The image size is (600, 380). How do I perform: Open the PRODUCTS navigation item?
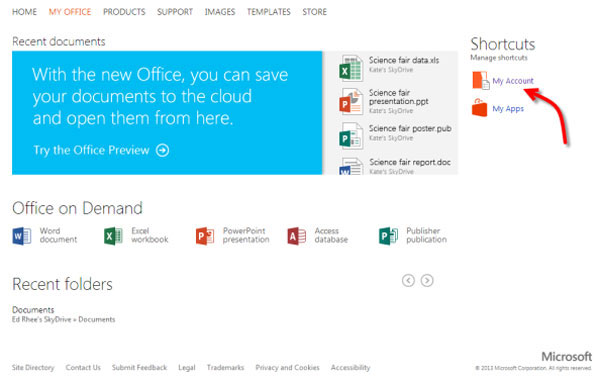[124, 12]
